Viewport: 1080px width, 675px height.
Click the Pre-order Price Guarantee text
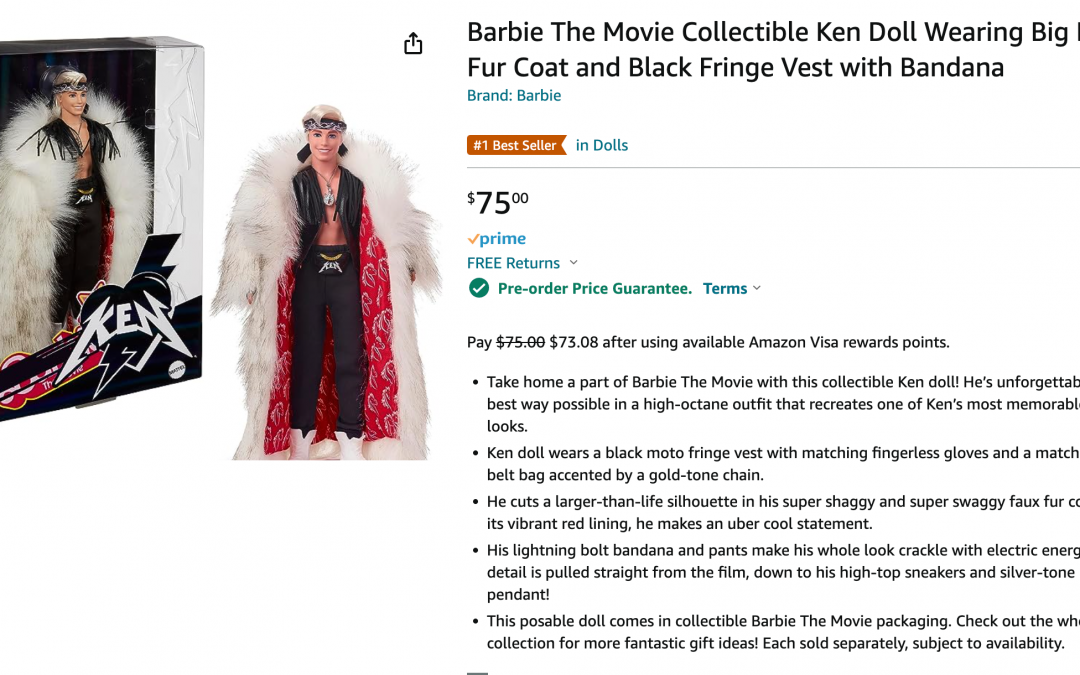pyautogui.click(x=595, y=288)
